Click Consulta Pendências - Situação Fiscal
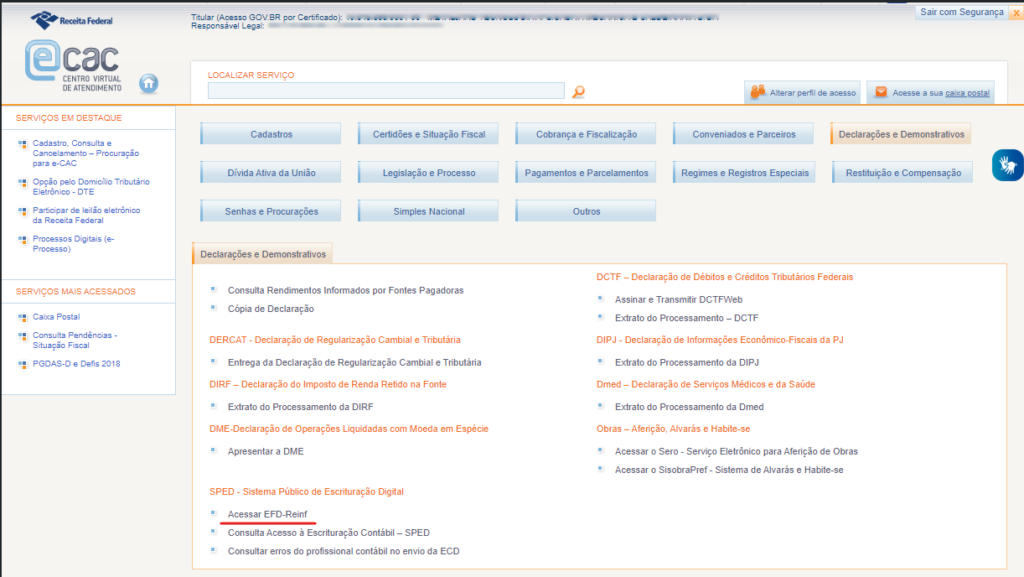The height and width of the screenshot is (577, 1024). (74, 340)
